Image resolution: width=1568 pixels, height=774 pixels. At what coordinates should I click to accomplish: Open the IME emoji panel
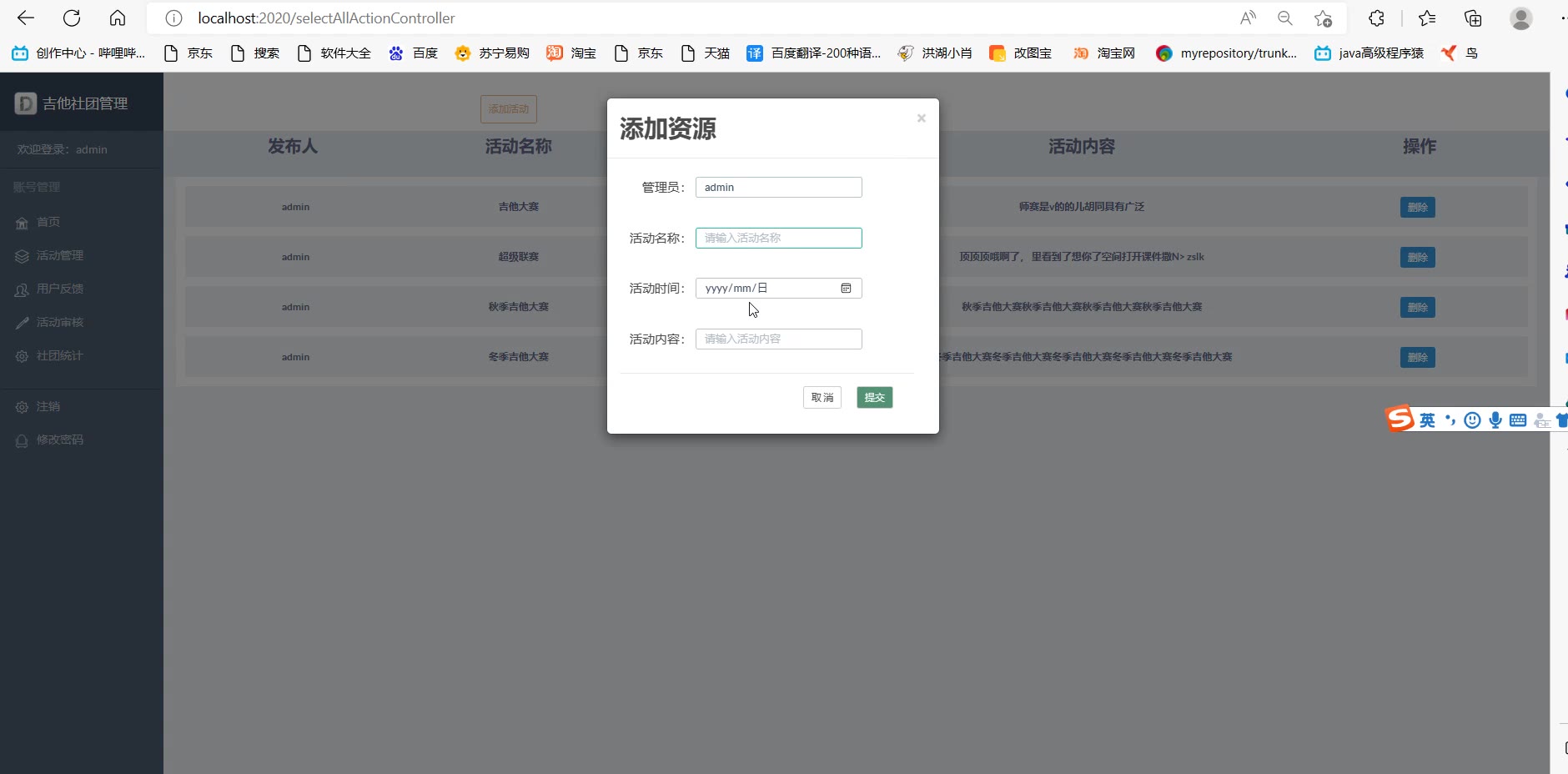coord(1473,420)
